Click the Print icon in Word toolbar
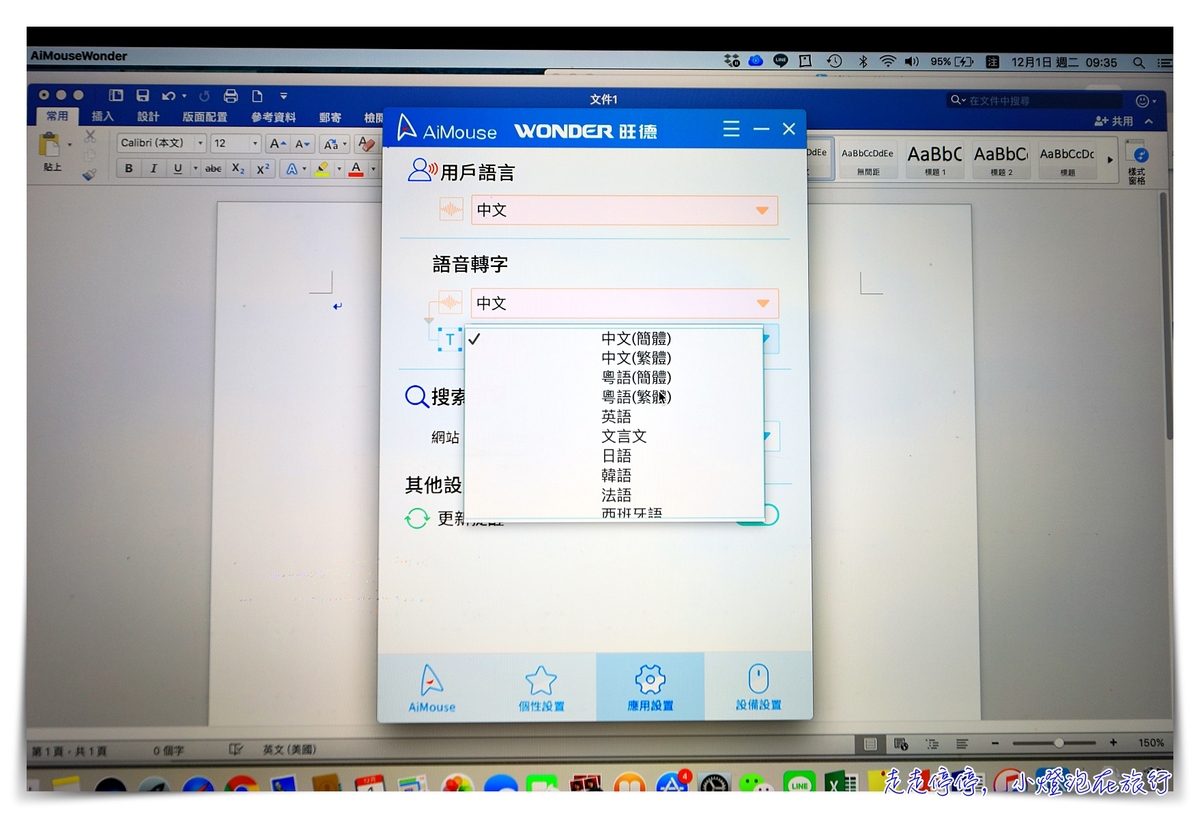The height and width of the screenshot is (818, 1200). pos(231,96)
